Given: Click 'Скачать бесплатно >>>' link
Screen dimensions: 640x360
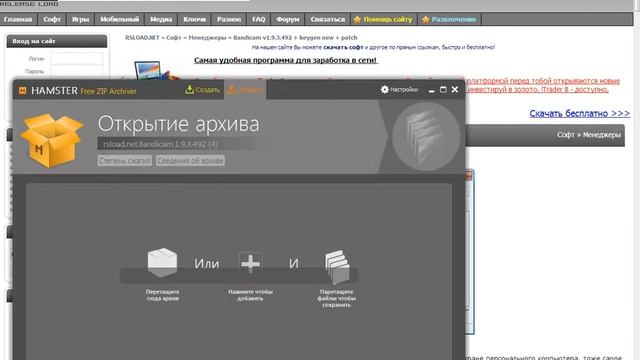Looking at the screenshot, I should click(580, 113).
